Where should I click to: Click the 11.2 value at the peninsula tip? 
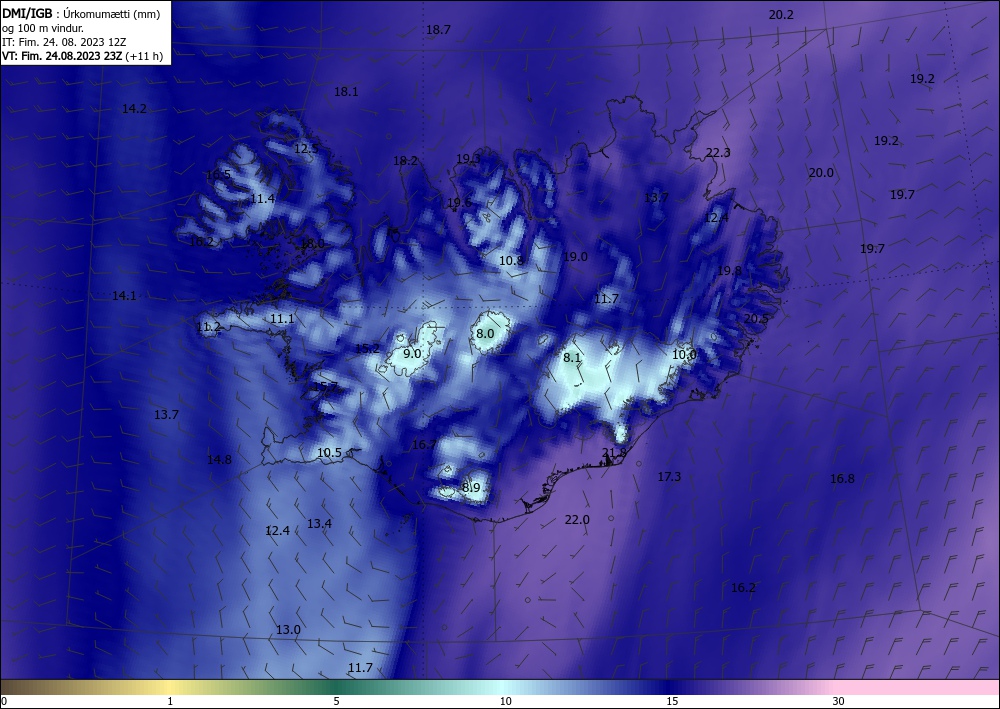(208, 327)
